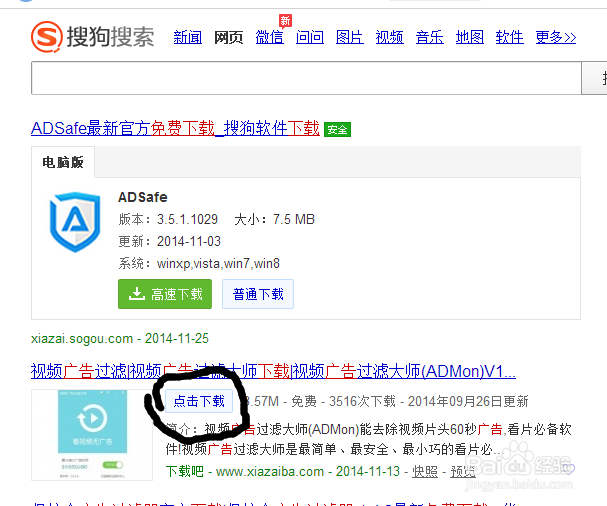Image resolution: width=607 pixels, height=506 pixels.
Task: Click the 3516次下载 download count text
Action: click(x=362, y=401)
